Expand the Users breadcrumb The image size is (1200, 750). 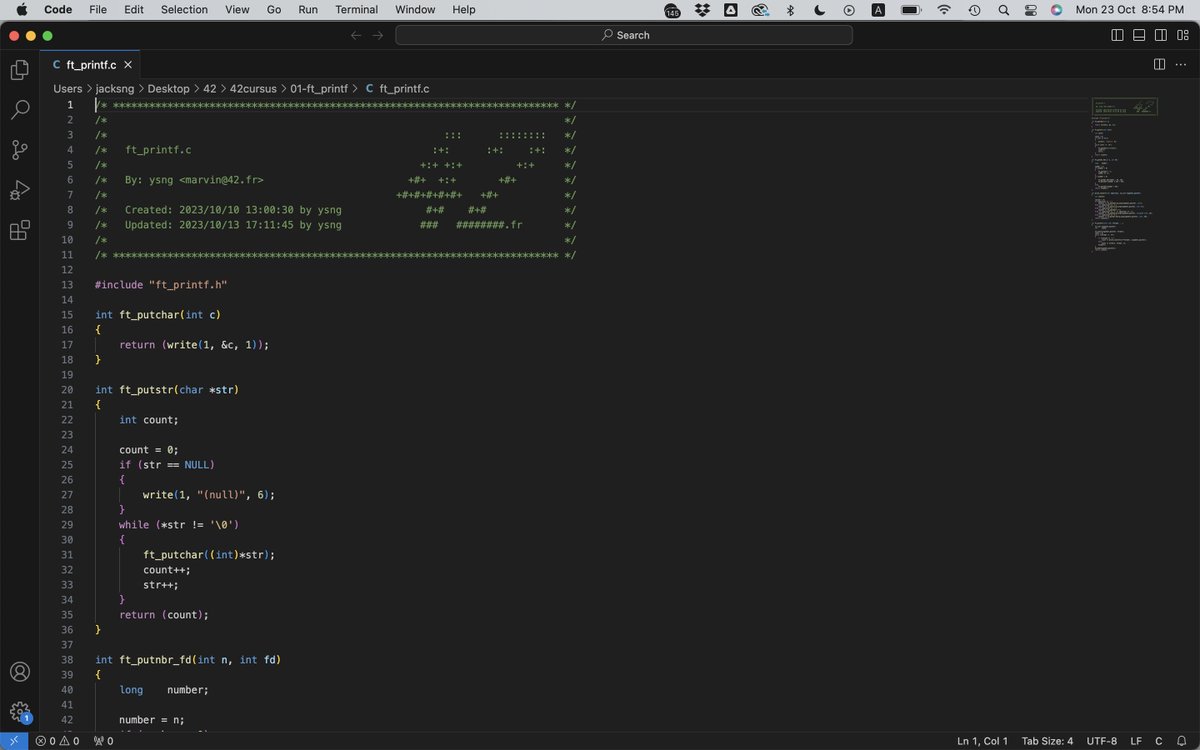click(68, 89)
